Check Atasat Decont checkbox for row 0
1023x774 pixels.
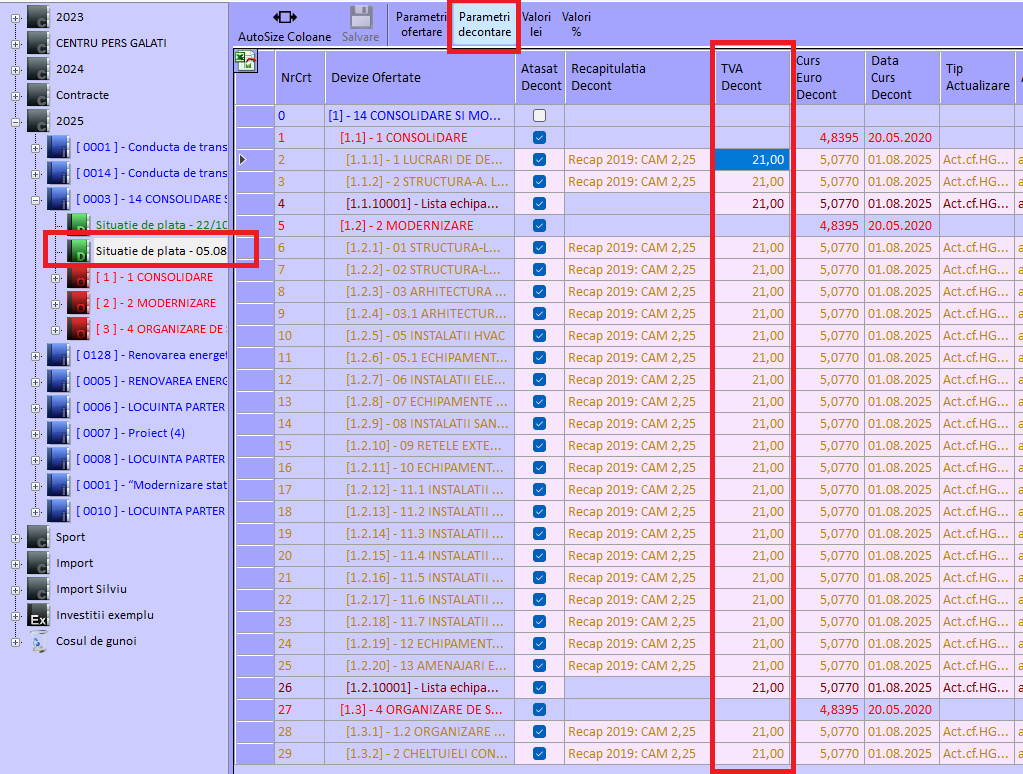pos(540,116)
